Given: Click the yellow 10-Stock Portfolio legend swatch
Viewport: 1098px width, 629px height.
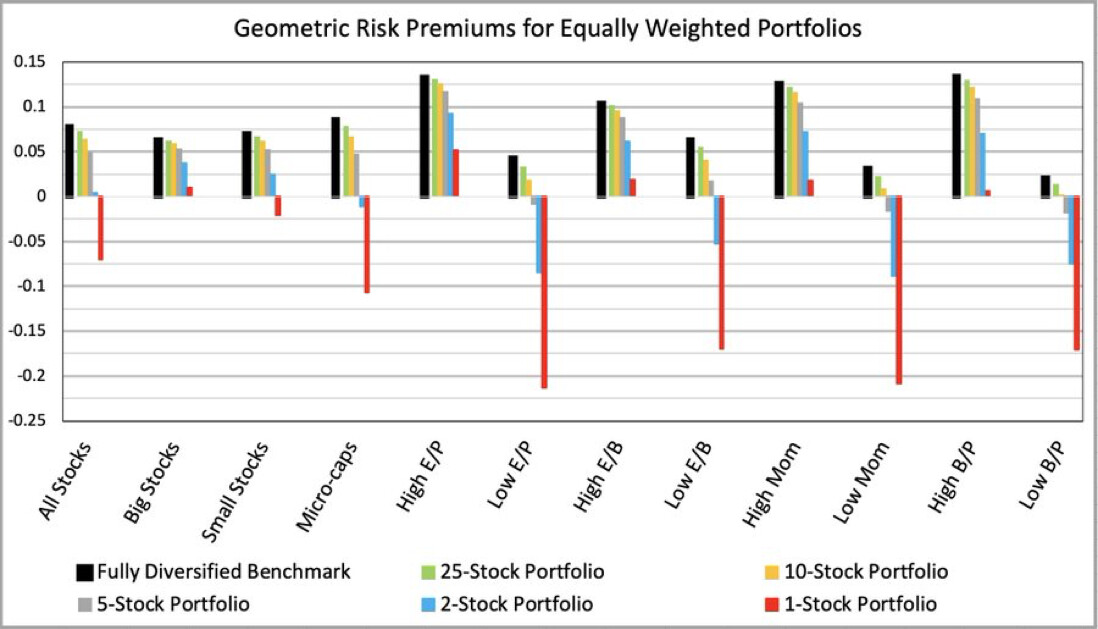Looking at the screenshot, I should [772, 573].
